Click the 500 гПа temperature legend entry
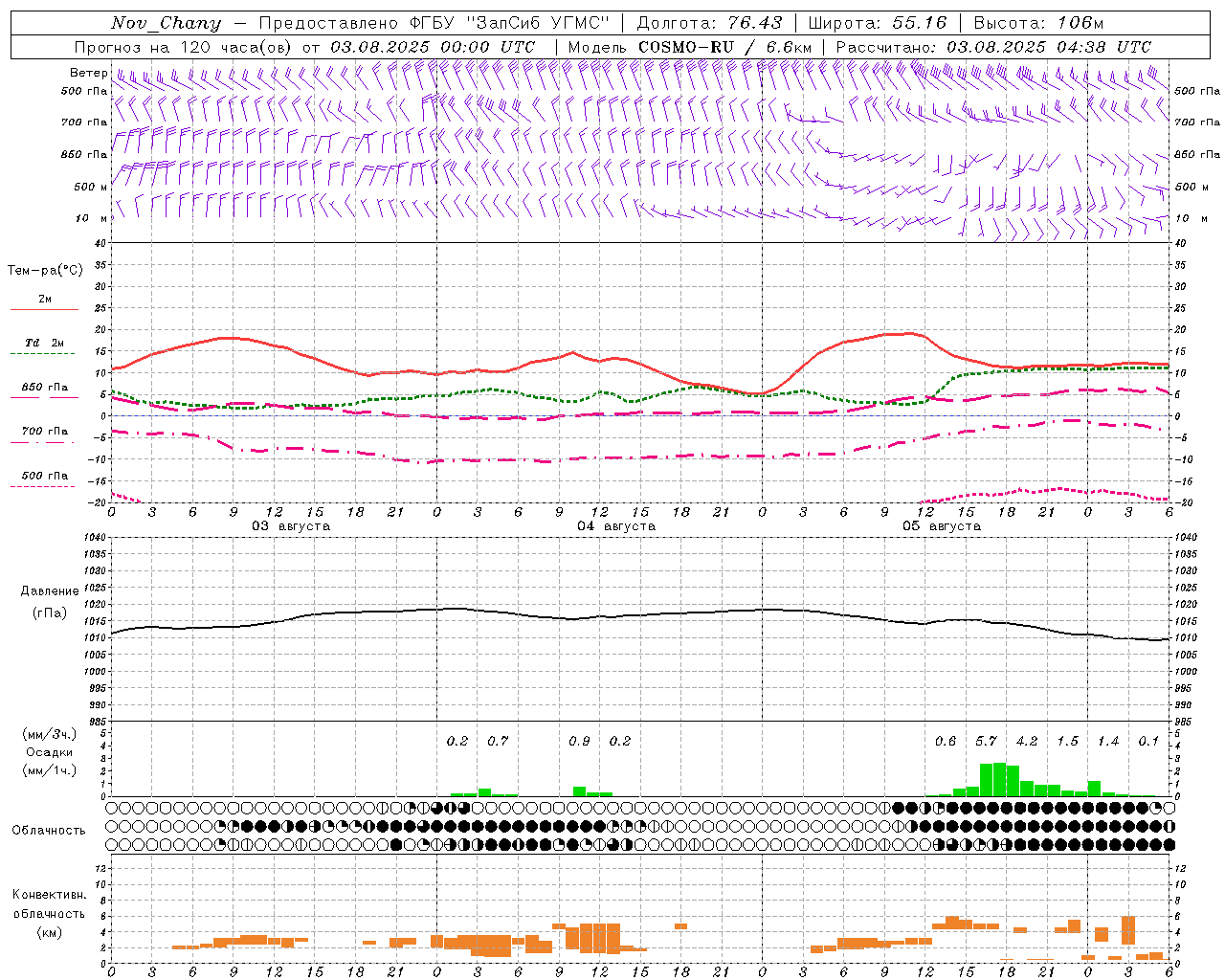 45,476
